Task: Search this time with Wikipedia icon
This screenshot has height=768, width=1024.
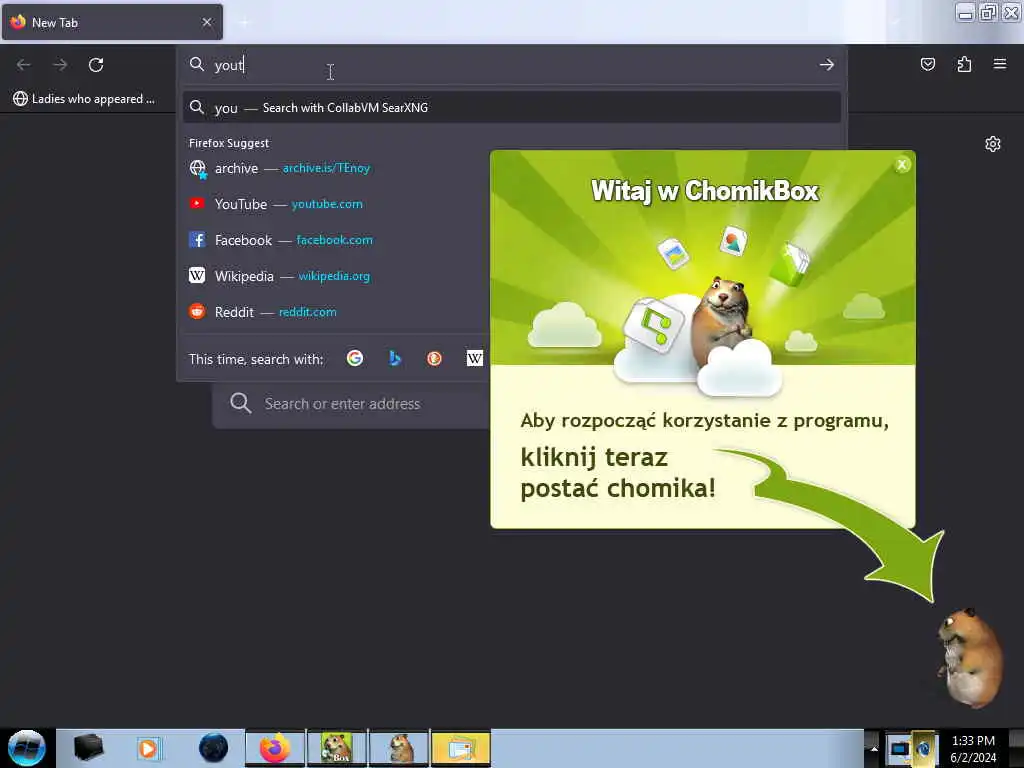Action: (x=475, y=359)
